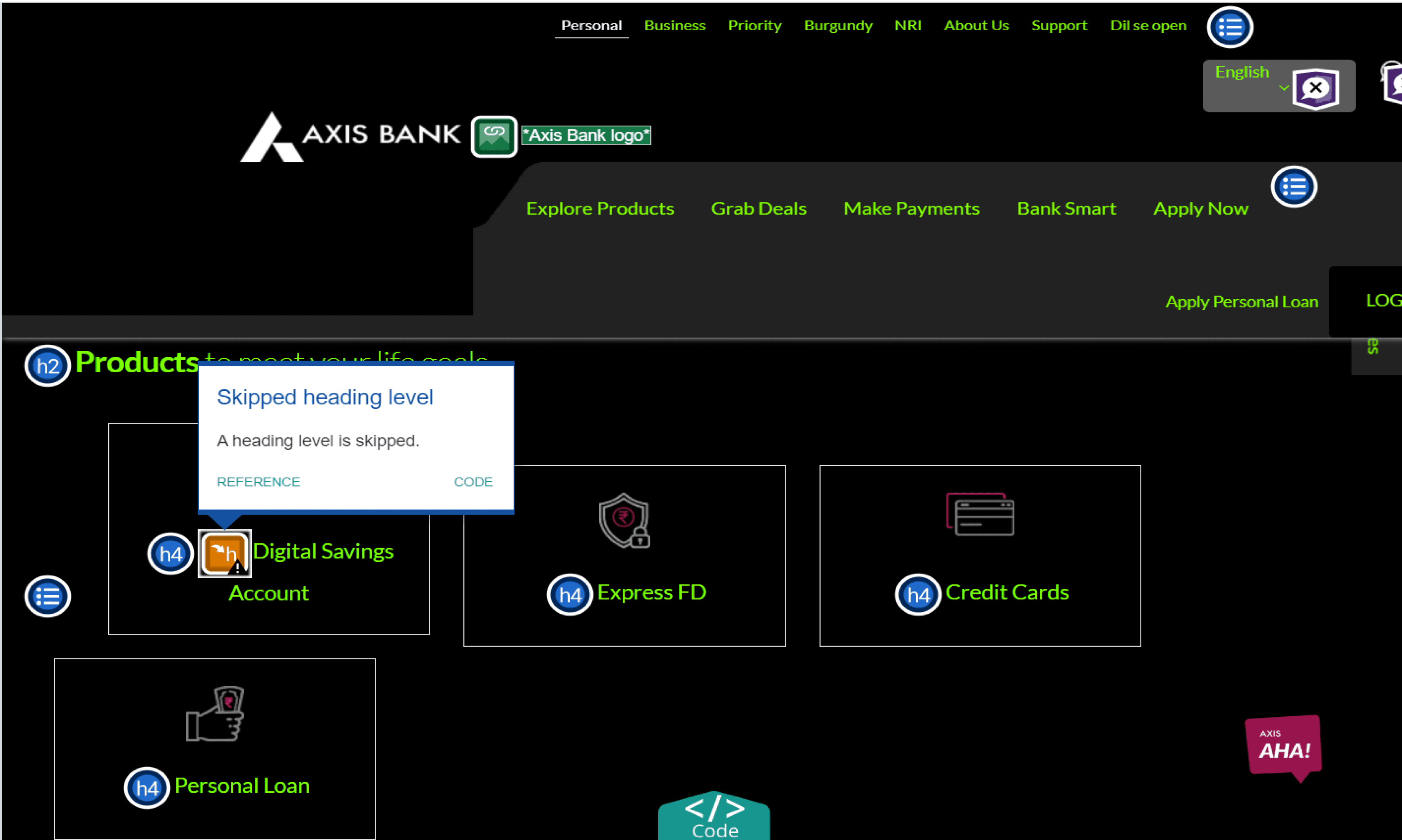The image size is (1402, 840).
Task: Click the Credit Cards card illustration
Action: point(980,514)
